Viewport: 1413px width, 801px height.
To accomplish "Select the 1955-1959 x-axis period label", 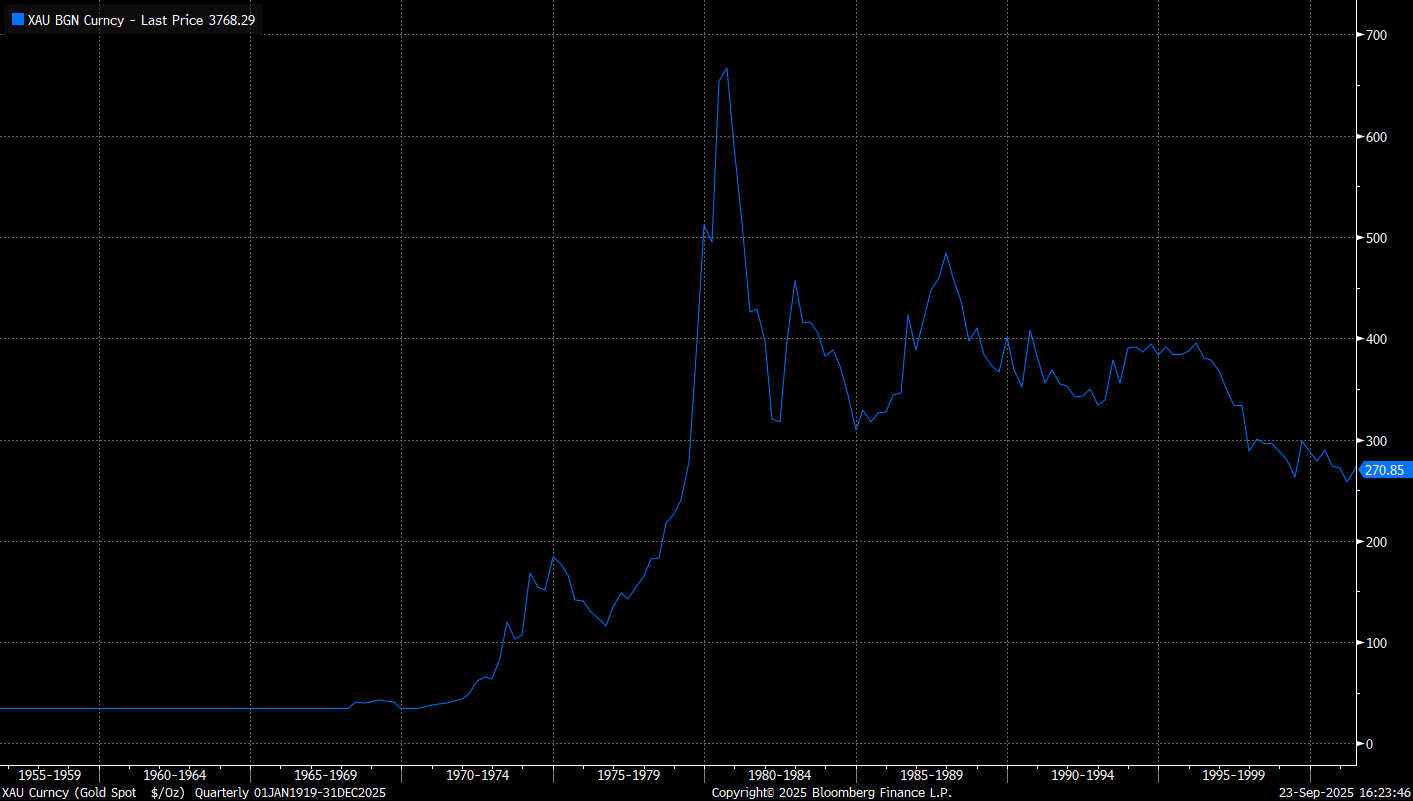I will coord(50,775).
